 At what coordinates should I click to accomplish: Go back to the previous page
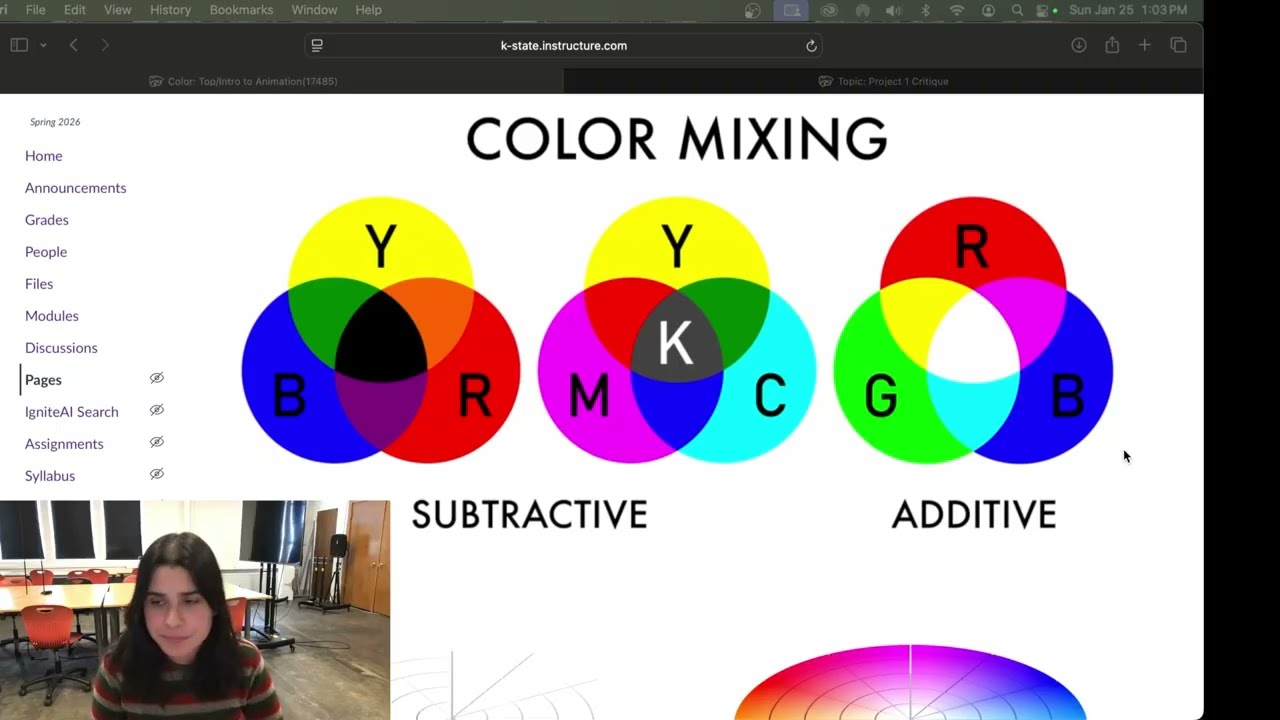73,45
